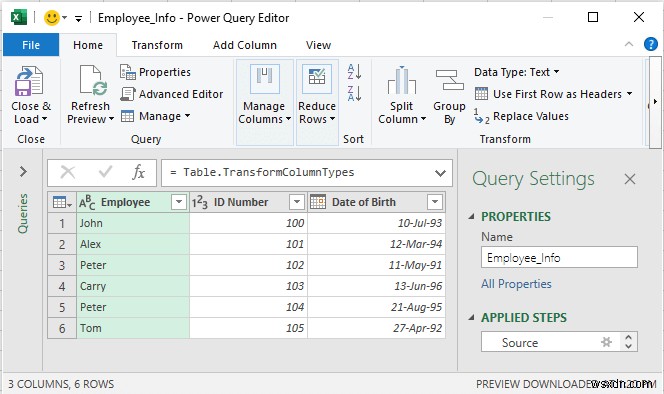
Task: Open Customize Quick Access Toolbar dropdown
Action: [78, 18]
